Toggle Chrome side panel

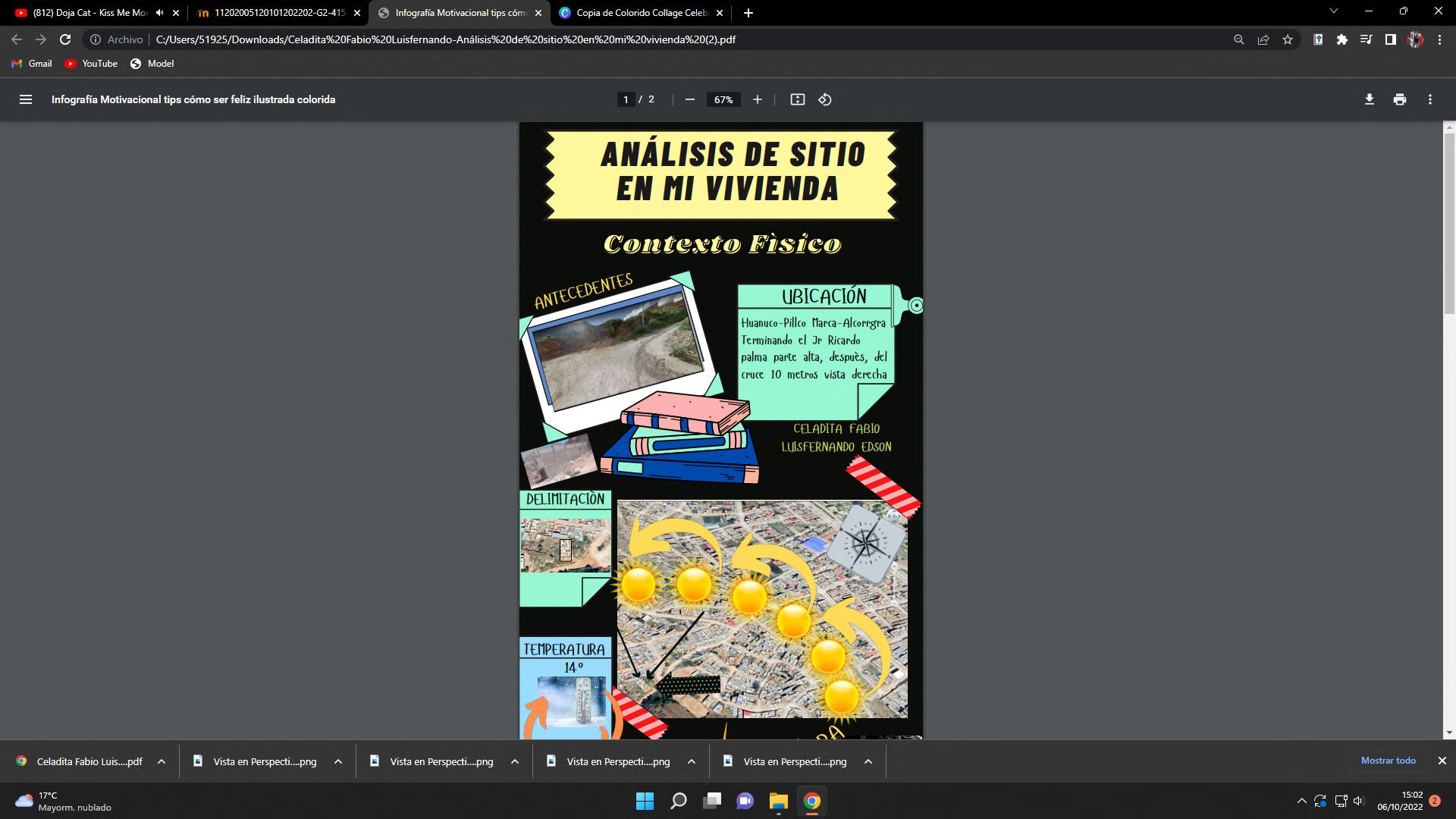click(x=1390, y=39)
